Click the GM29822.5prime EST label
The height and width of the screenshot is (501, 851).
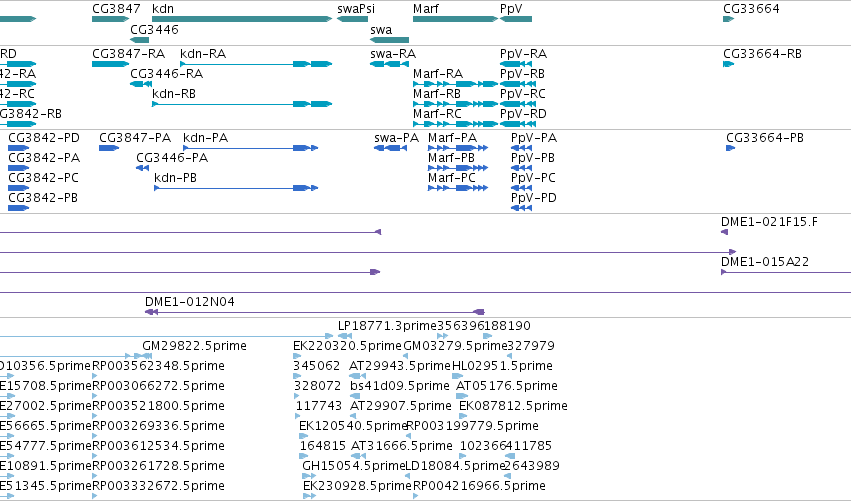click(x=194, y=346)
